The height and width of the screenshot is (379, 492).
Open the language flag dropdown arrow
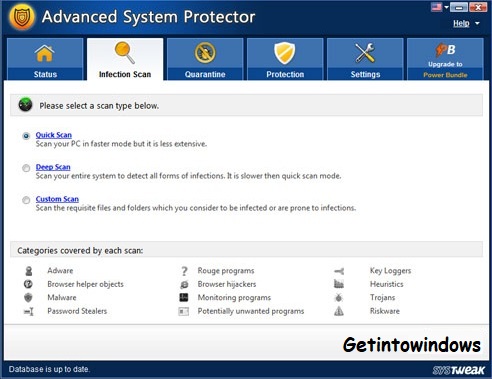tap(446, 7)
